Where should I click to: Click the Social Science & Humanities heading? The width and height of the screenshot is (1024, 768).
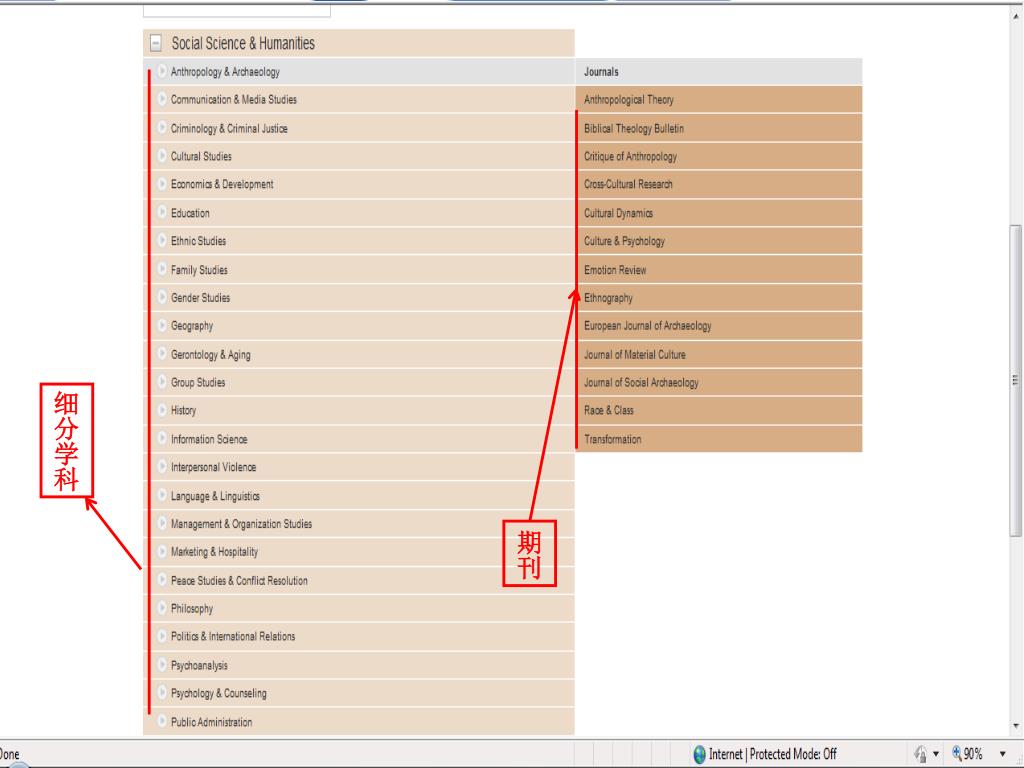coord(243,43)
